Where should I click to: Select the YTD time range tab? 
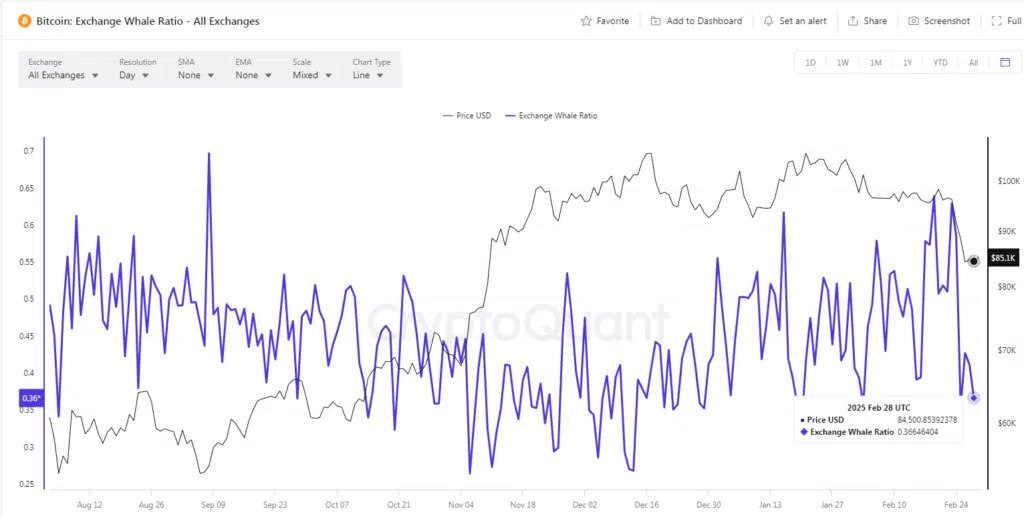click(x=940, y=63)
